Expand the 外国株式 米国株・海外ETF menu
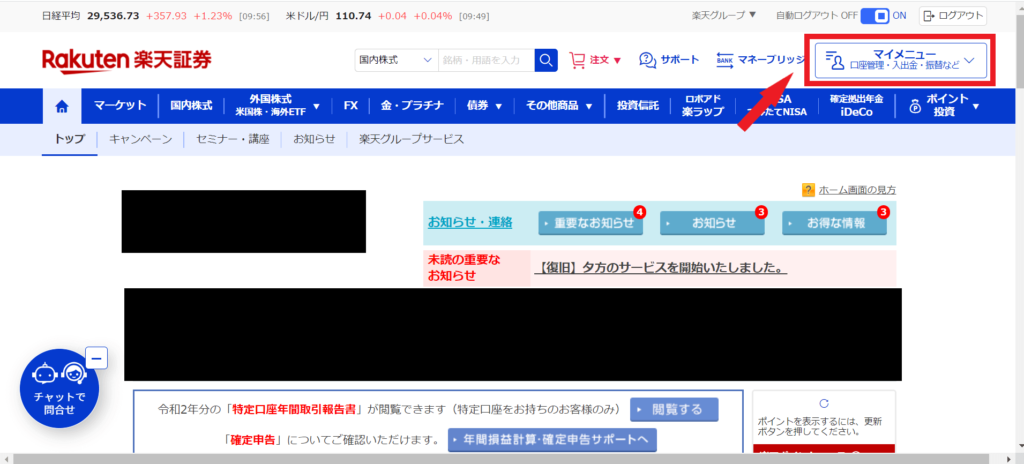Image resolution: width=1024 pixels, height=464 pixels. (x=277, y=106)
